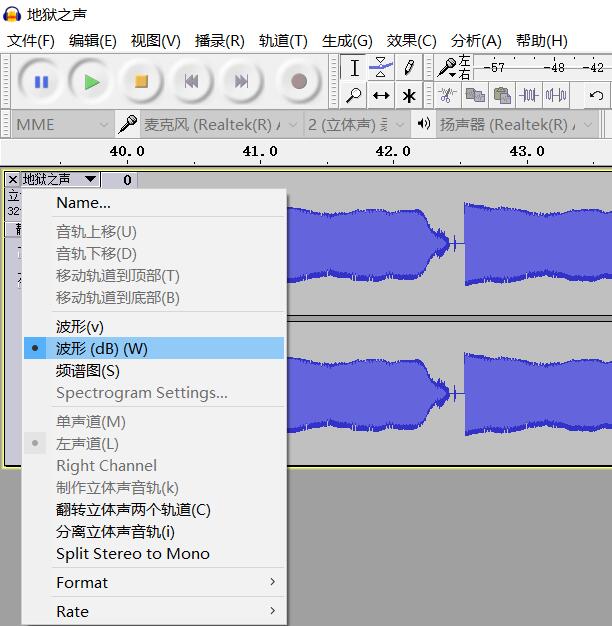Start playback with the green Play button
The width and height of the screenshot is (612, 626).
91,82
